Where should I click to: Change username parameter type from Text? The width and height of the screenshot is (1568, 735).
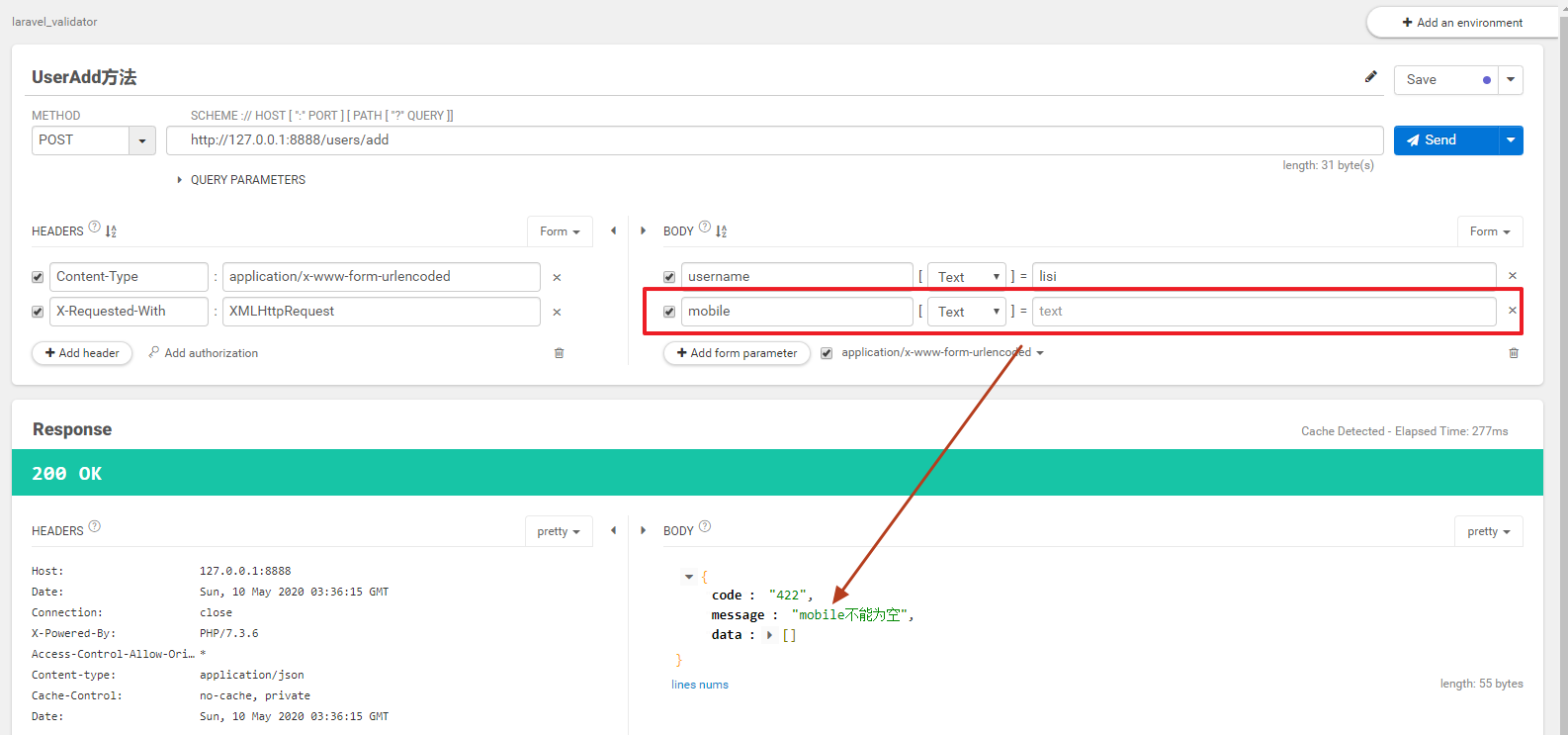[967, 277]
